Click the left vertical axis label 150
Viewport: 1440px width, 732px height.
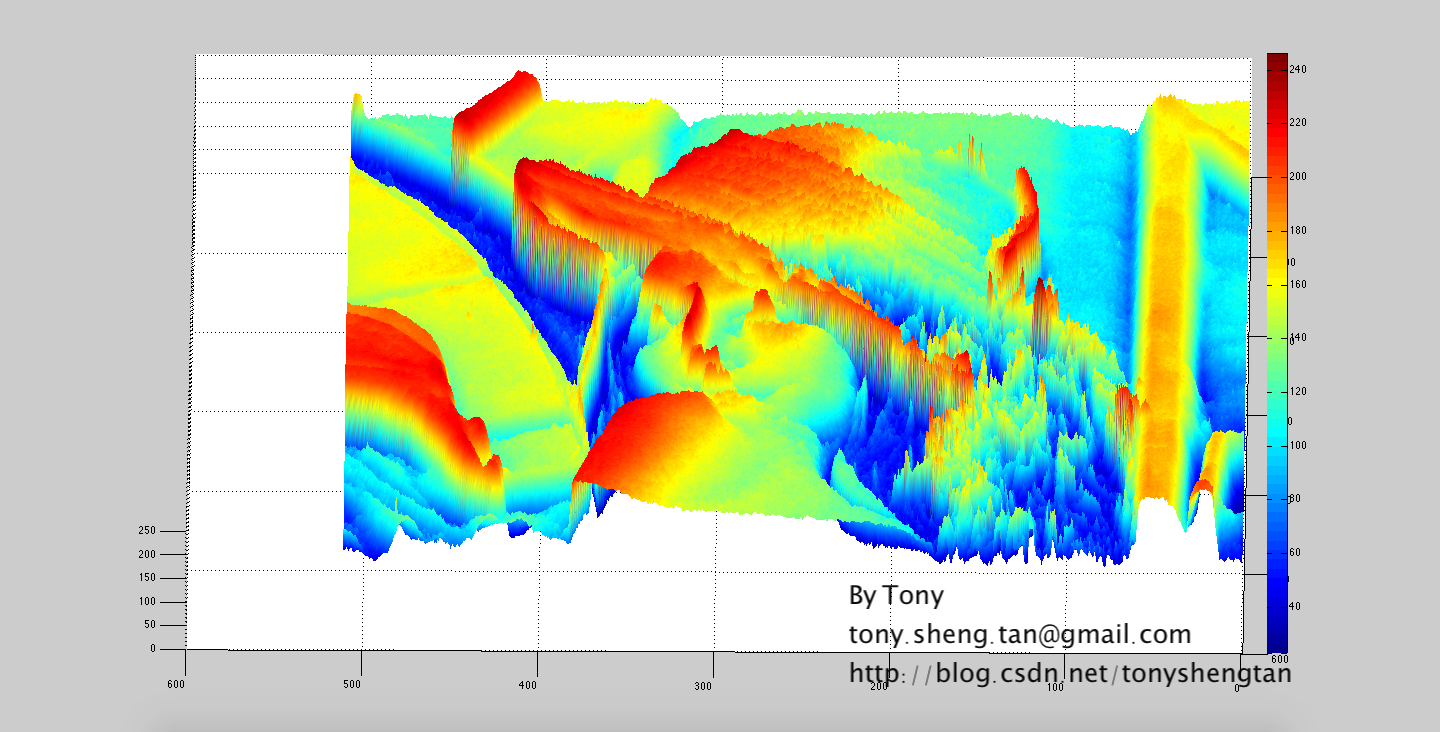[x=147, y=578]
